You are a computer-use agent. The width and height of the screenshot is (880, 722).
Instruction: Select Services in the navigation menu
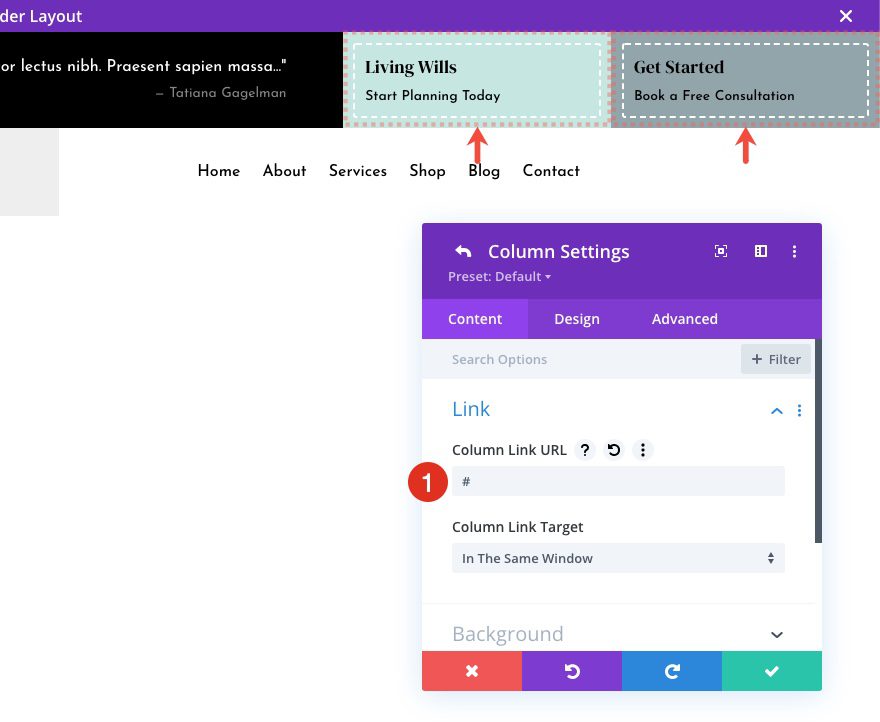[358, 171]
